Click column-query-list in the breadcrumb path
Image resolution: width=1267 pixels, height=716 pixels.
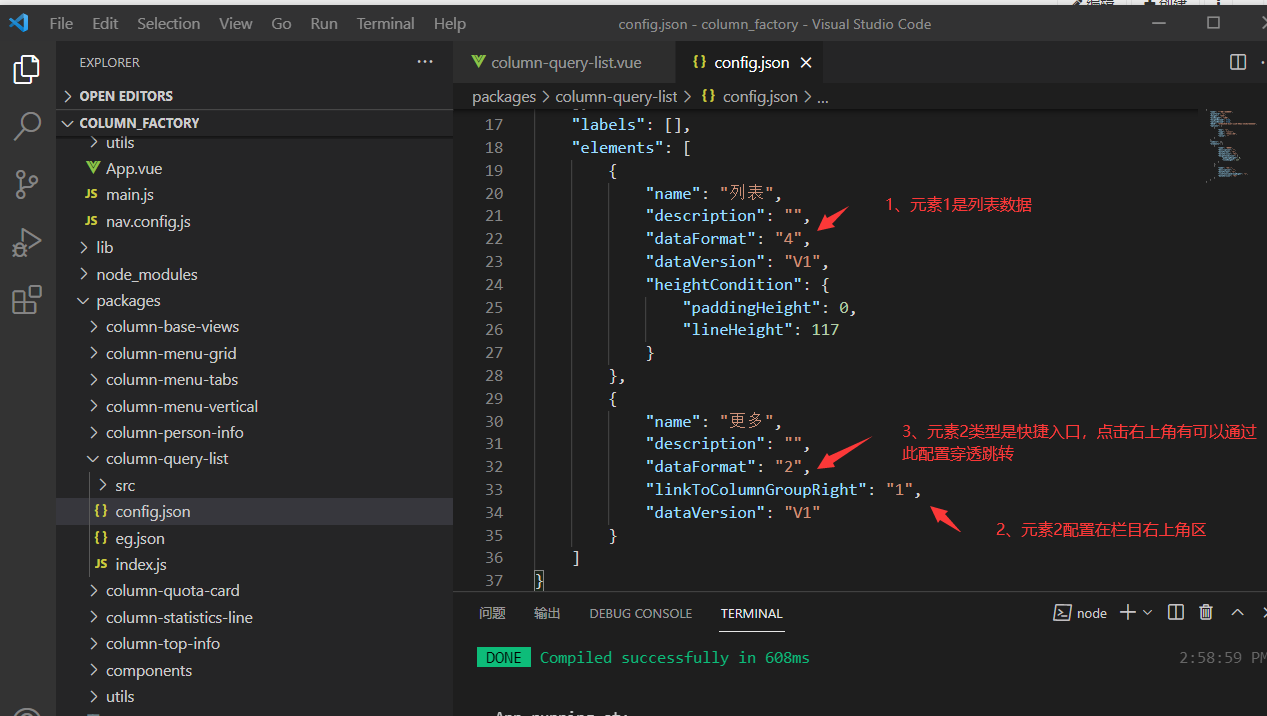pyautogui.click(x=616, y=97)
